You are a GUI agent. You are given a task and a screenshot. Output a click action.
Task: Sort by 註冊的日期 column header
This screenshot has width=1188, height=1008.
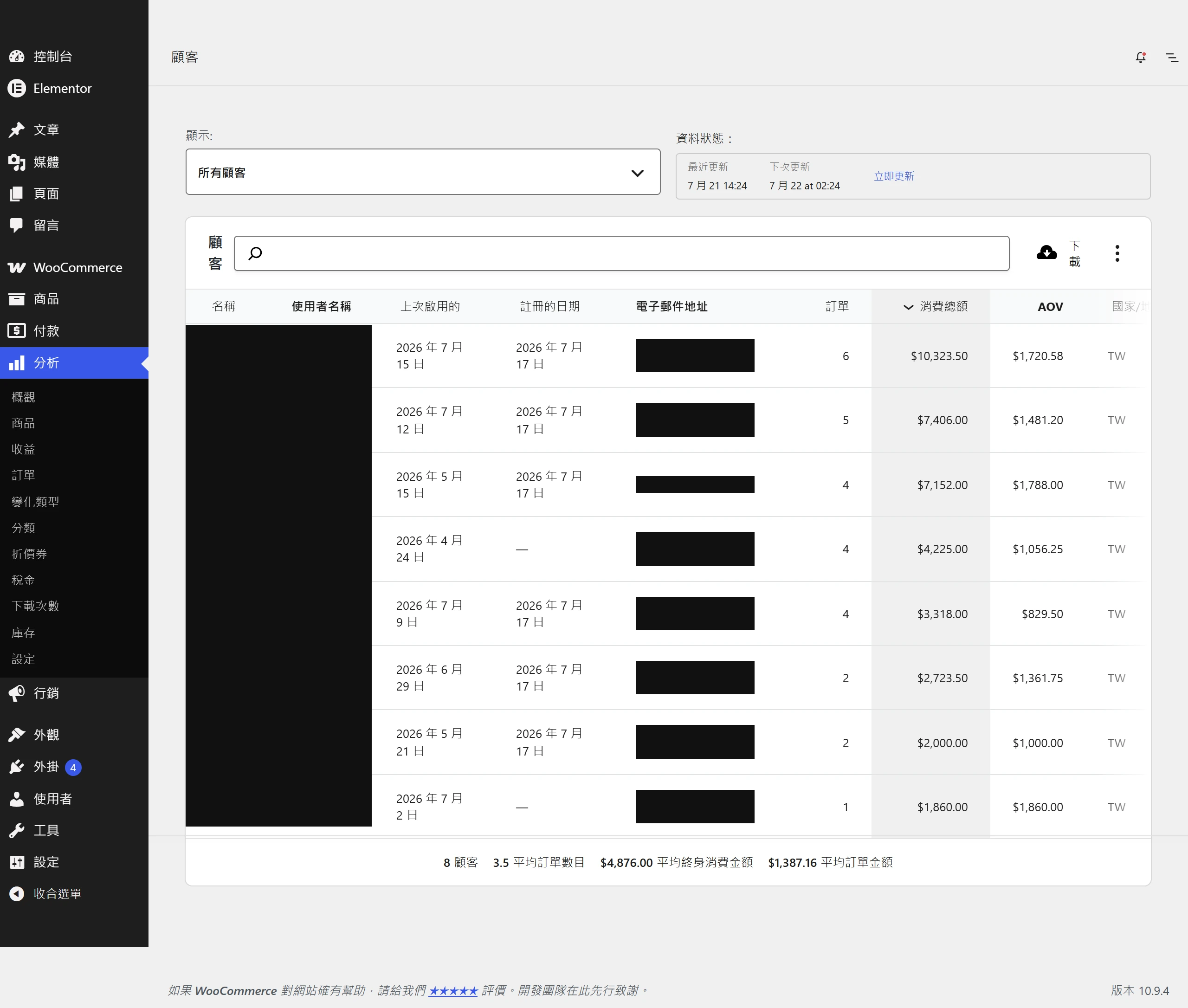tap(550, 306)
